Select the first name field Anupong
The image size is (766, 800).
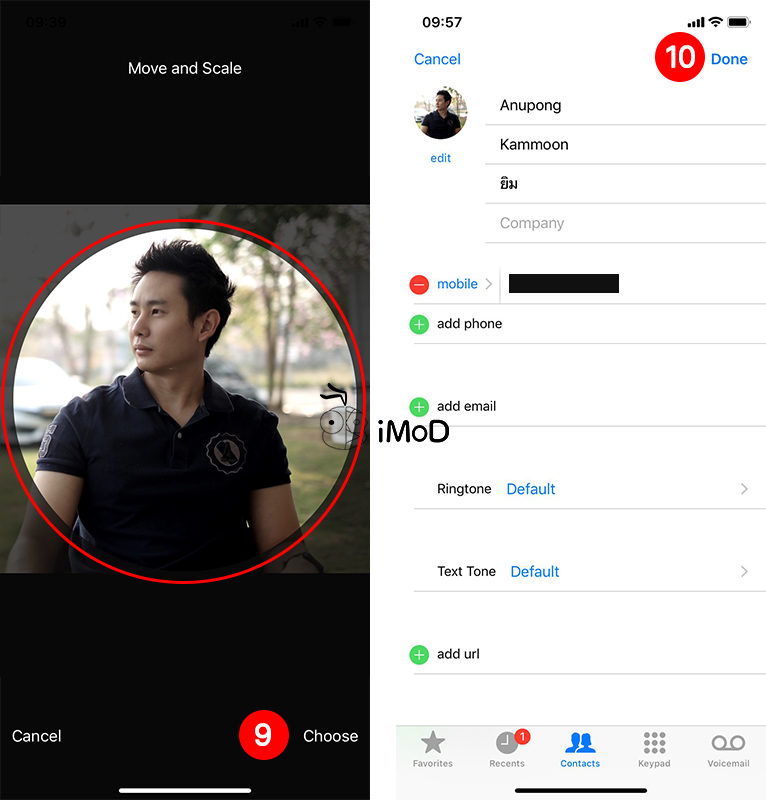tap(625, 105)
